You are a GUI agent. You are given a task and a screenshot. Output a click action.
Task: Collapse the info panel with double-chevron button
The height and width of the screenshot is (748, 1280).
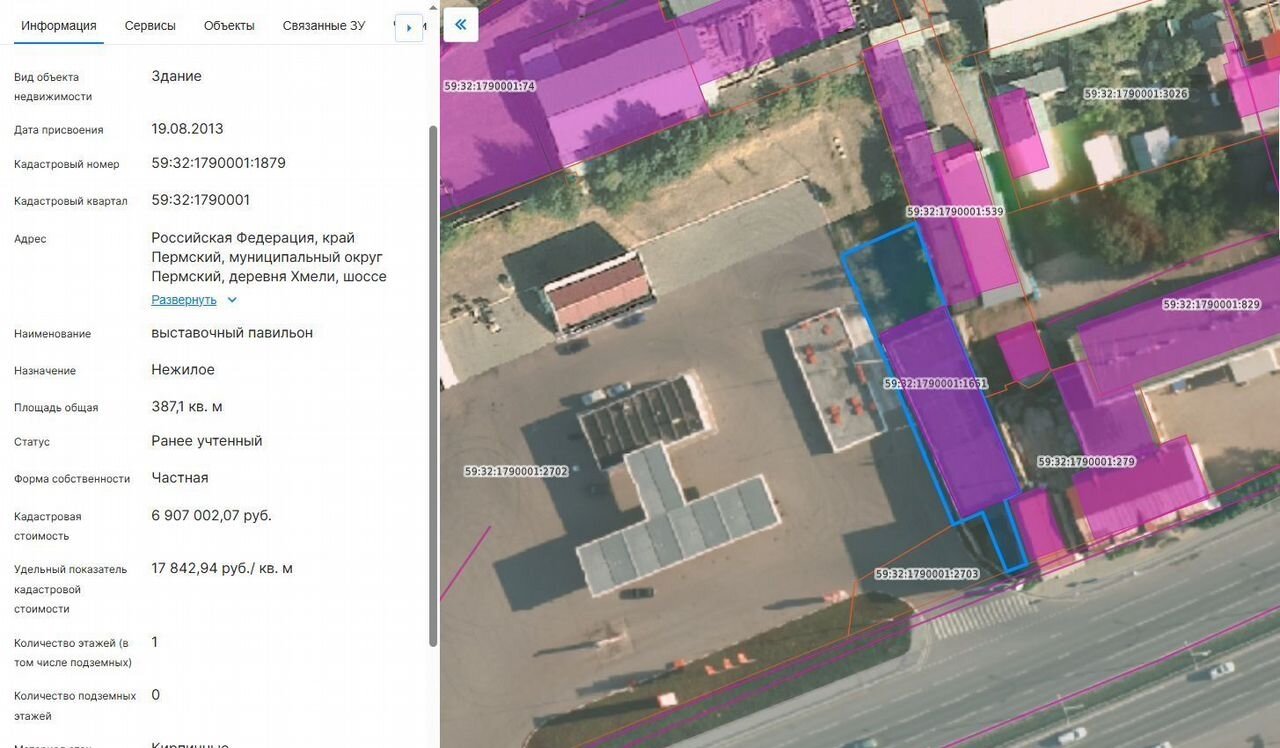[x=460, y=25]
